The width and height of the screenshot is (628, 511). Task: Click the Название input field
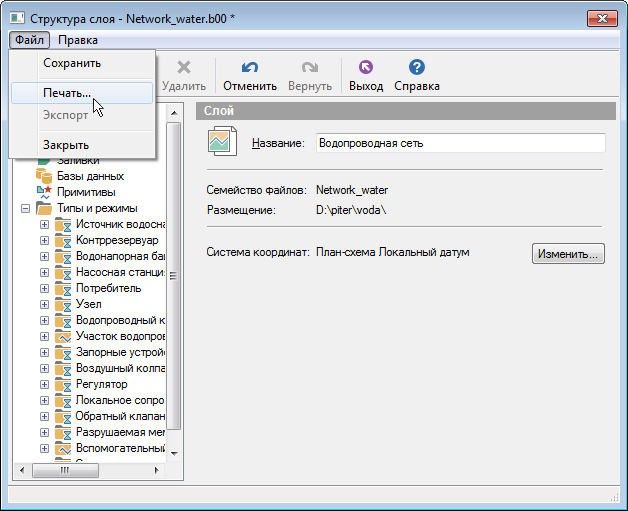(461, 143)
